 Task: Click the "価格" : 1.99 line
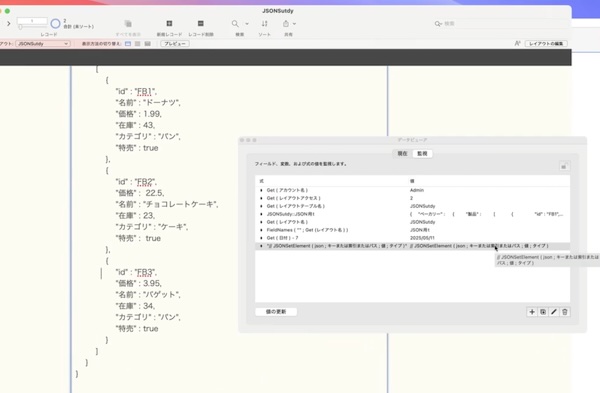pyautogui.click(x=139, y=114)
